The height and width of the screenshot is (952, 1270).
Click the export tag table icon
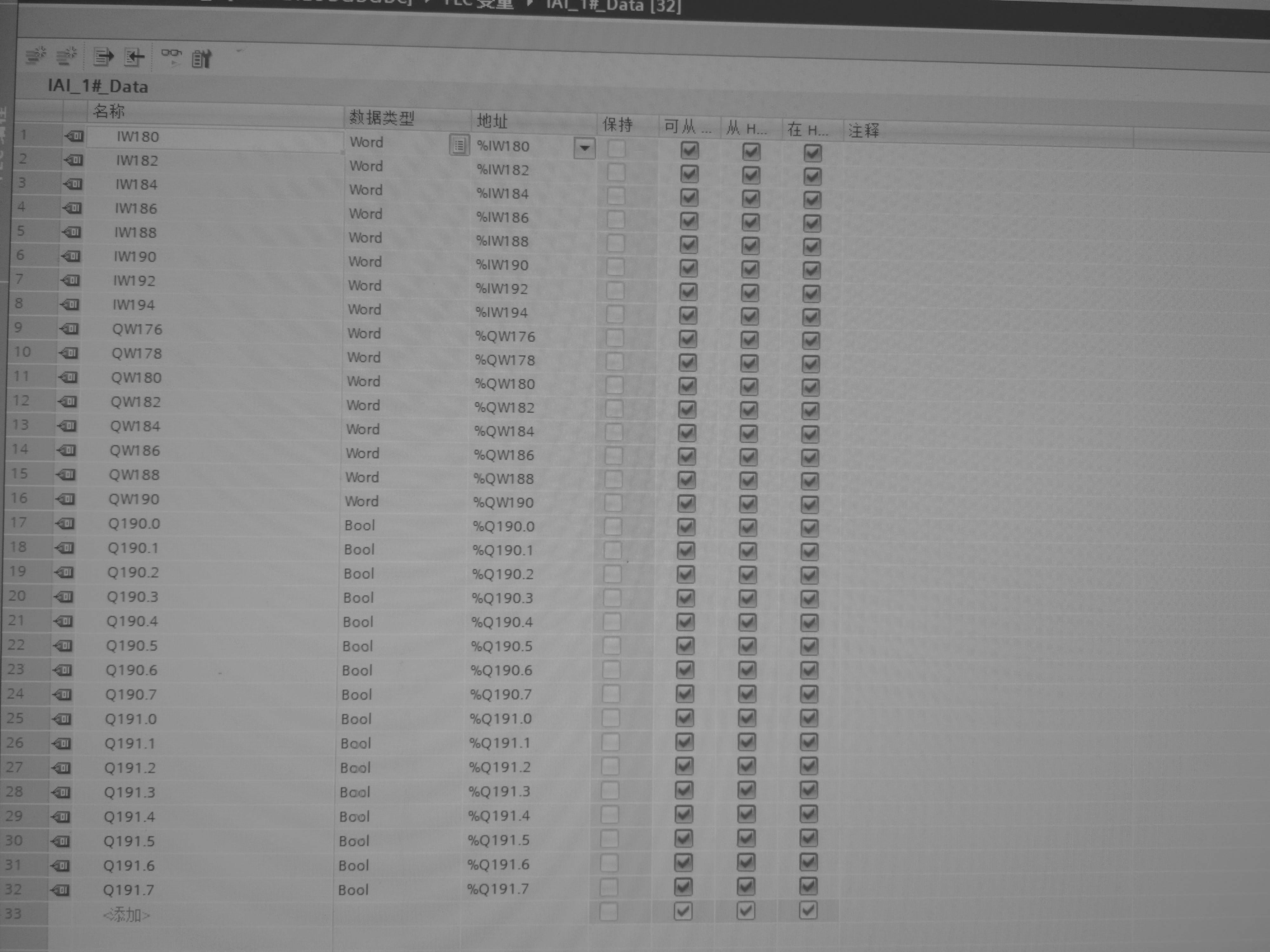[x=103, y=57]
